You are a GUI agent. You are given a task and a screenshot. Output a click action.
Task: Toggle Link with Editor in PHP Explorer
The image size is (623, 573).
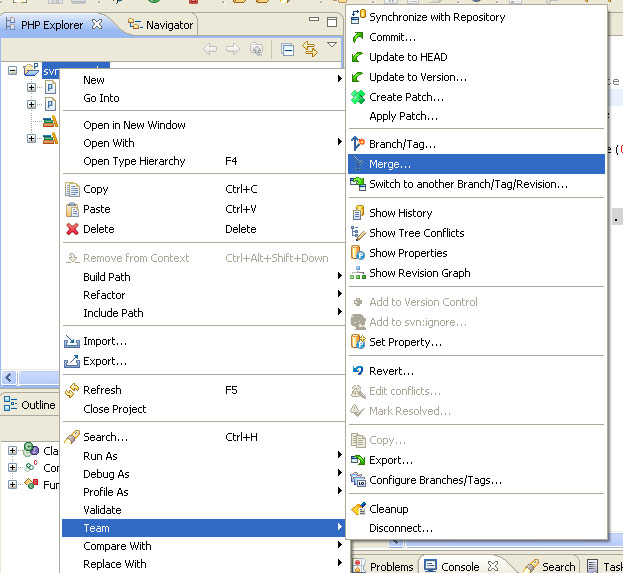click(310, 48)
